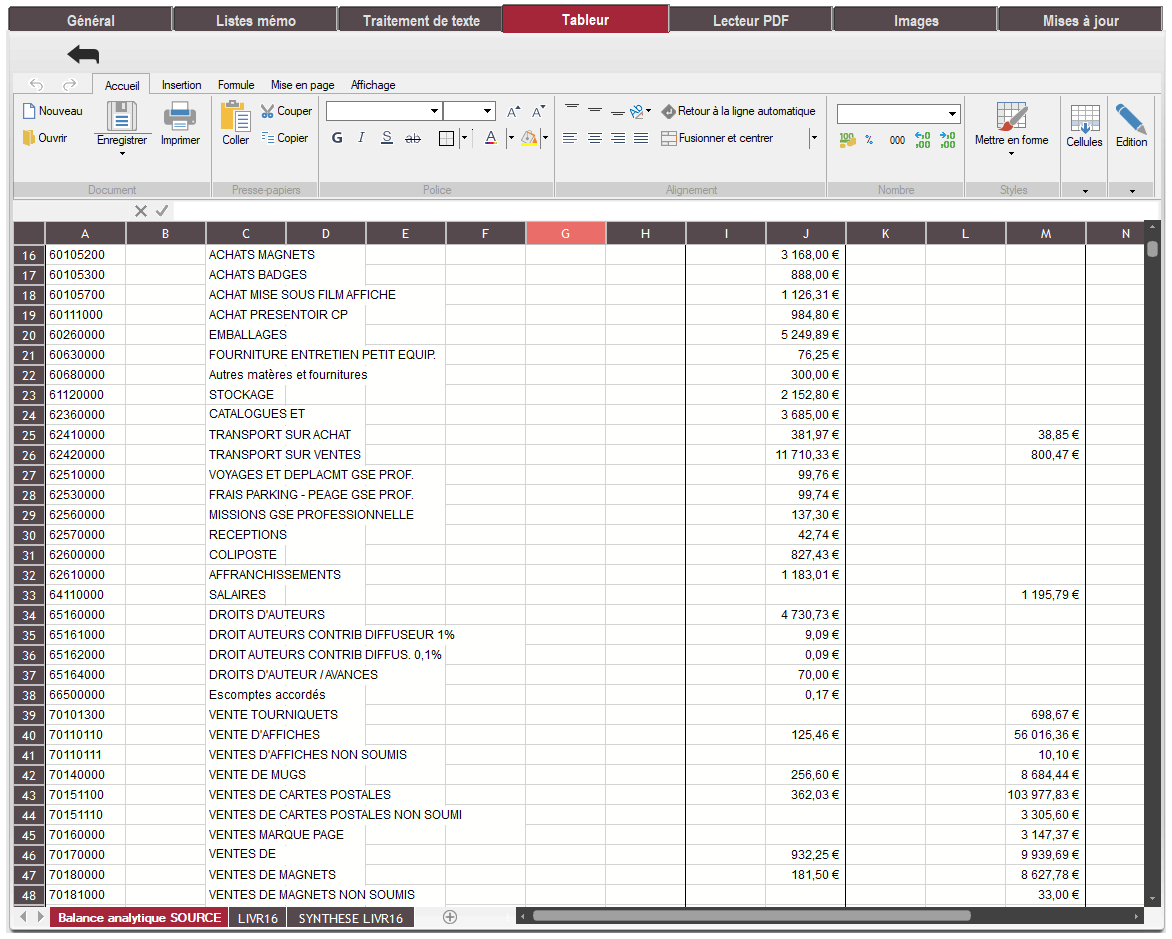Align cell content to vertical middle
The image size is (1172, 939).
point(595,111)
